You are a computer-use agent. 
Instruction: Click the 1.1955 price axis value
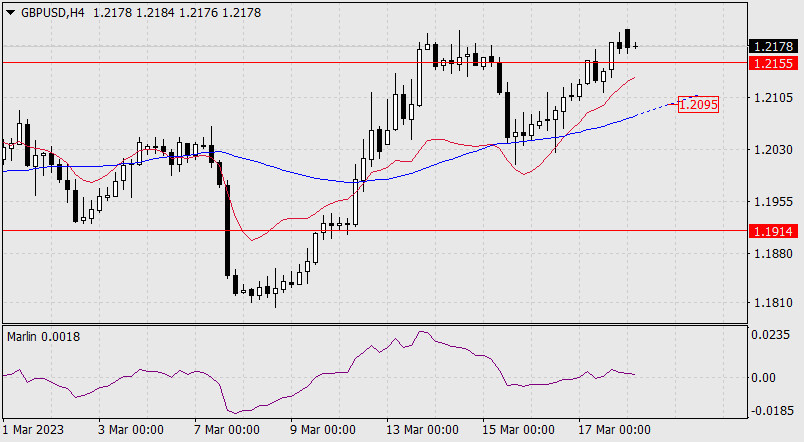pos(772,201)
